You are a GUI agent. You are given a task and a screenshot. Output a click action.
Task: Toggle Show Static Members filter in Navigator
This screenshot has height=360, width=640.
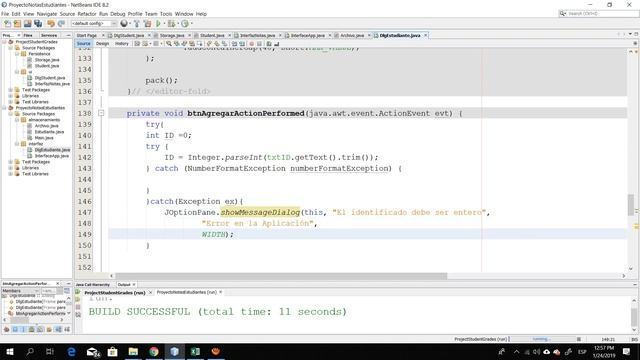[x=23, y=329]
